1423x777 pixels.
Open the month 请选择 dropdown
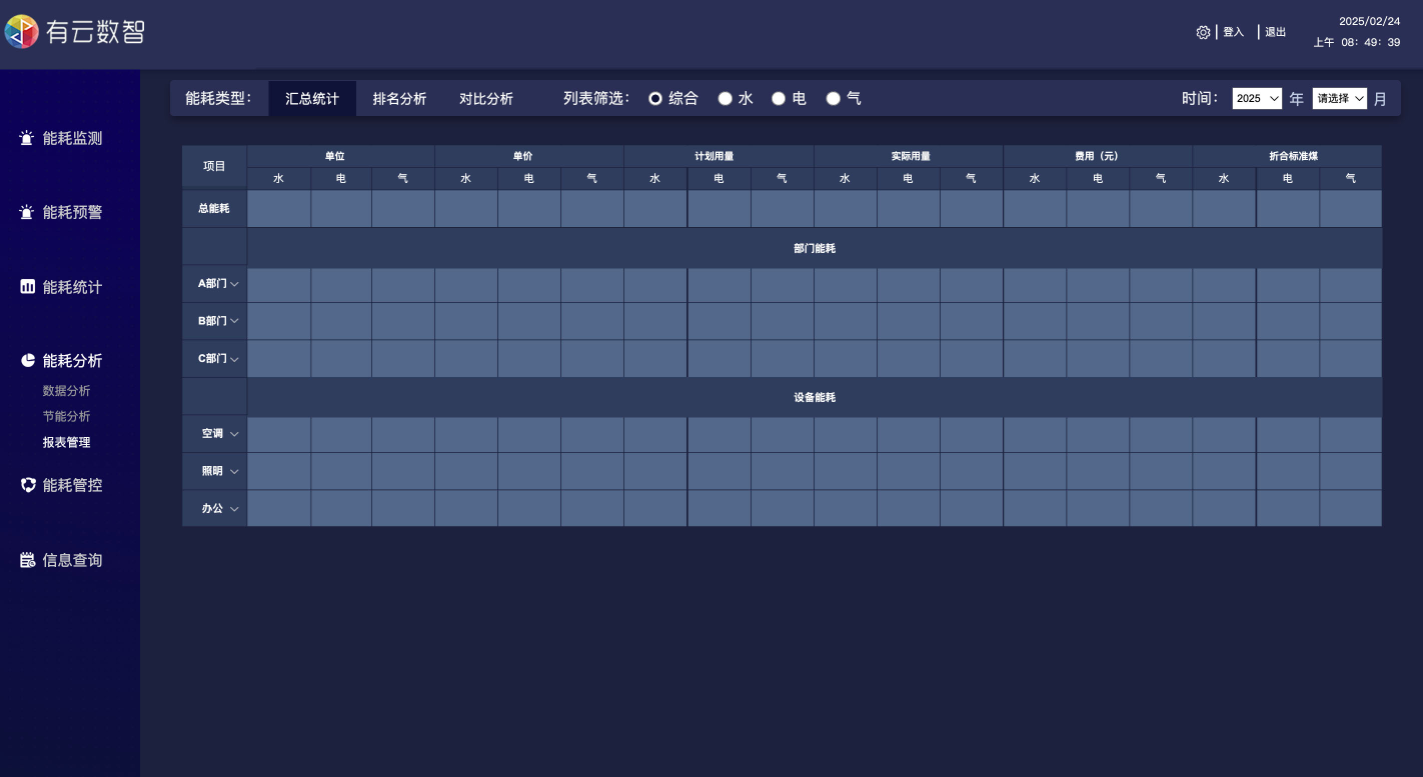(x=1339, y=98)
